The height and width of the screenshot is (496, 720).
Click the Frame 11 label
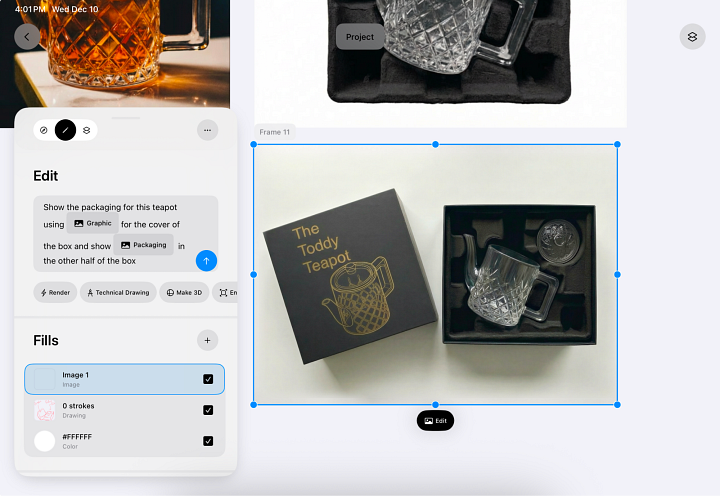(x=275, y=132)
